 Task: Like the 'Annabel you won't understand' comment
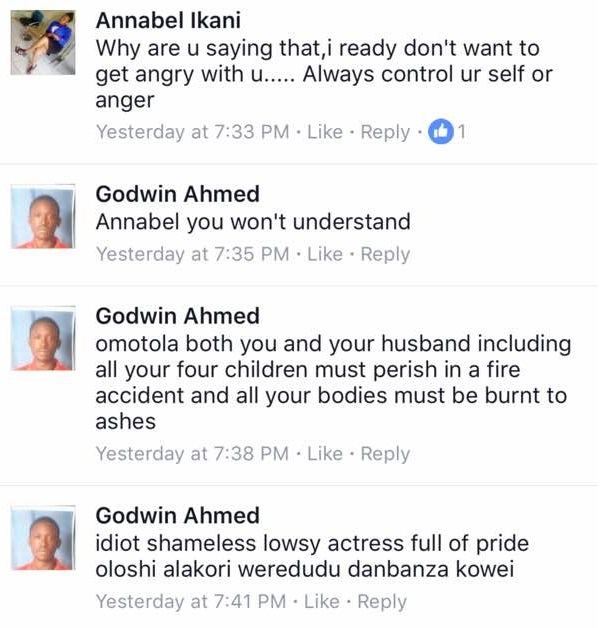point(325,254)
